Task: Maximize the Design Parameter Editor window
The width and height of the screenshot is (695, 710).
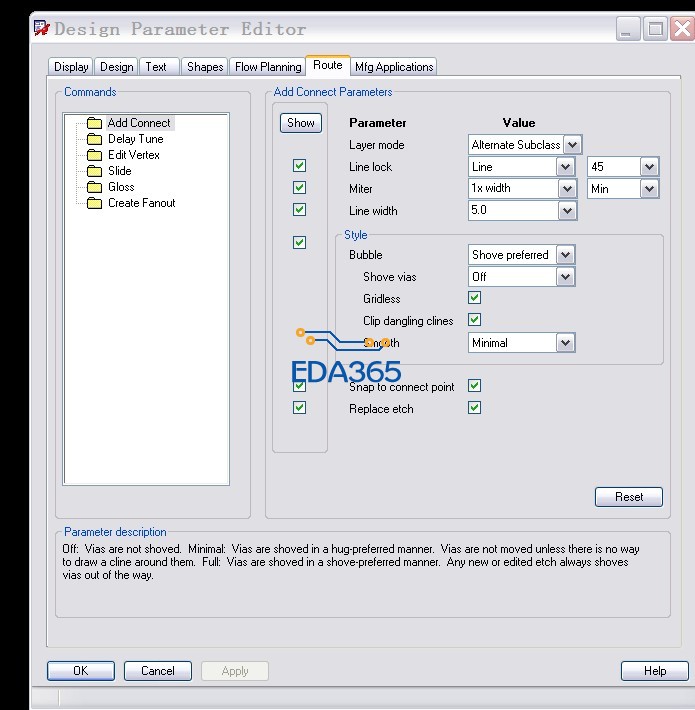Action: [x=655, y=29]
